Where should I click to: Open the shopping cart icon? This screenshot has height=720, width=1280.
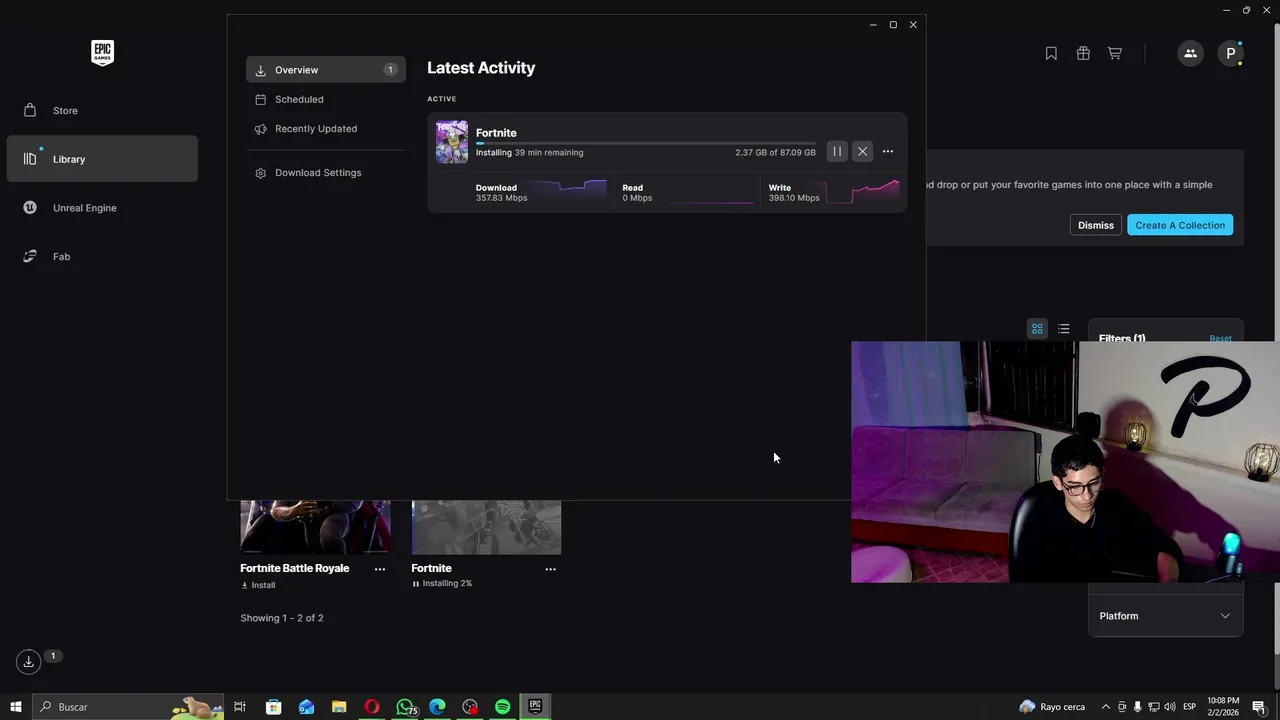[x=1114, y=54]
